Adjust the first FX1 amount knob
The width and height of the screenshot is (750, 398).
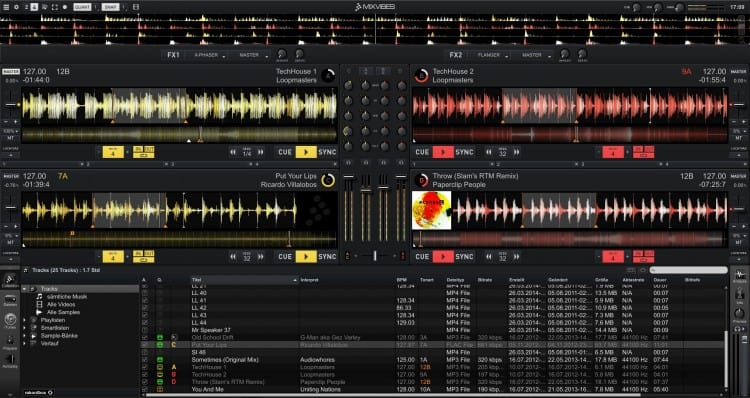coord(282,54)
